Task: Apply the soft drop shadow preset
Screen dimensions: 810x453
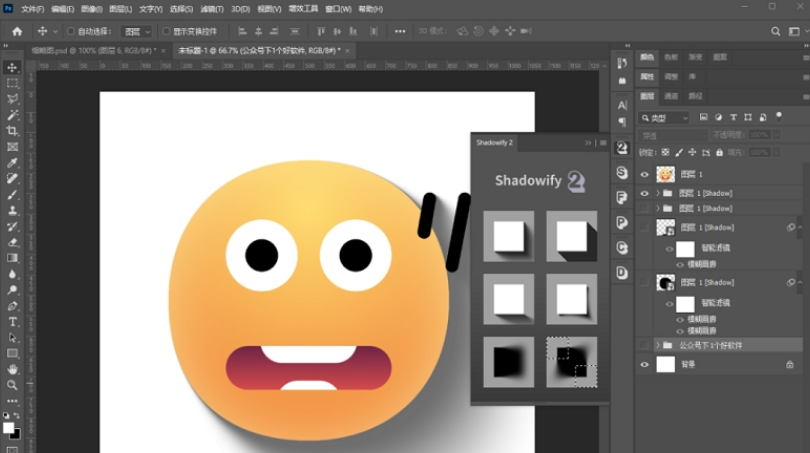Action: pyautogui.click(x=509, y=236)
